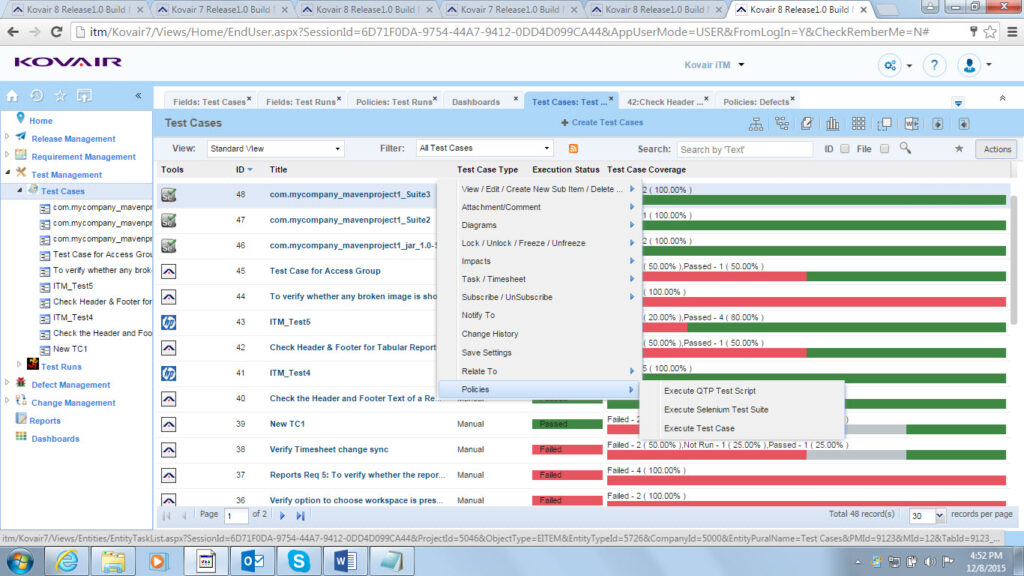Screen dimensions: 1024x576
Task: Click the Search by Text input field
Action: pyautogui.click(x=744, y=149)
